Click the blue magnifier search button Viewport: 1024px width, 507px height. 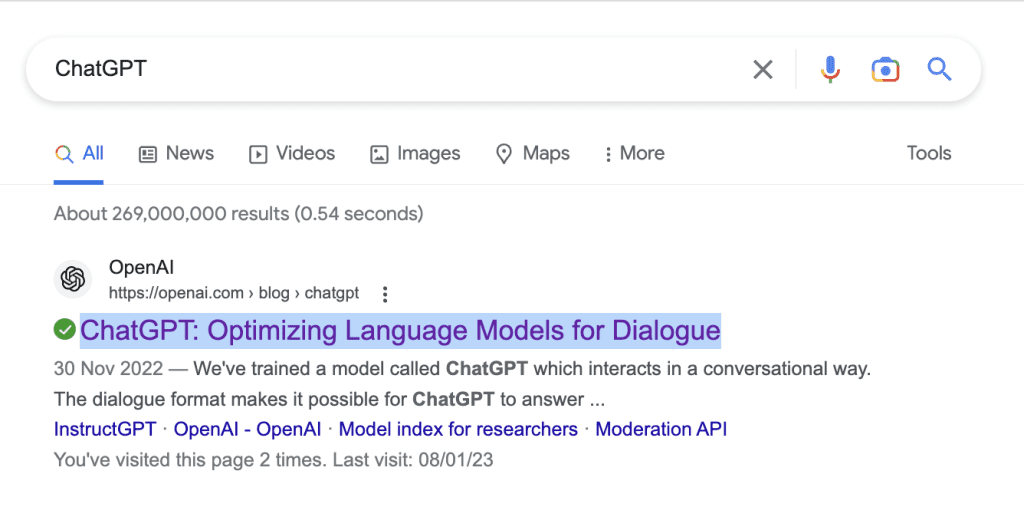pyautogui.click(x=938, y=69)
